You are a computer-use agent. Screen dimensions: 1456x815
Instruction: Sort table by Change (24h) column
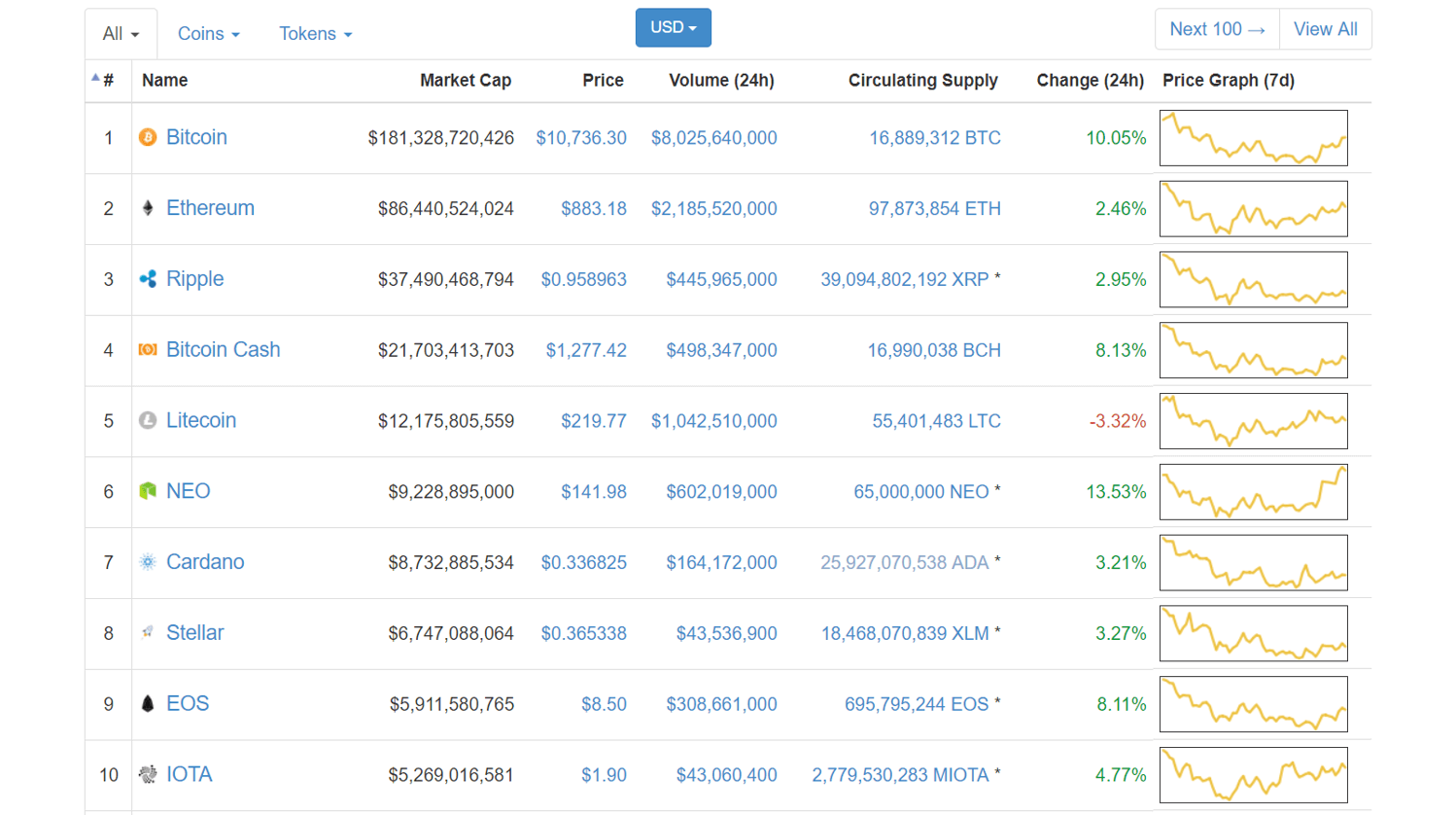1091,81
